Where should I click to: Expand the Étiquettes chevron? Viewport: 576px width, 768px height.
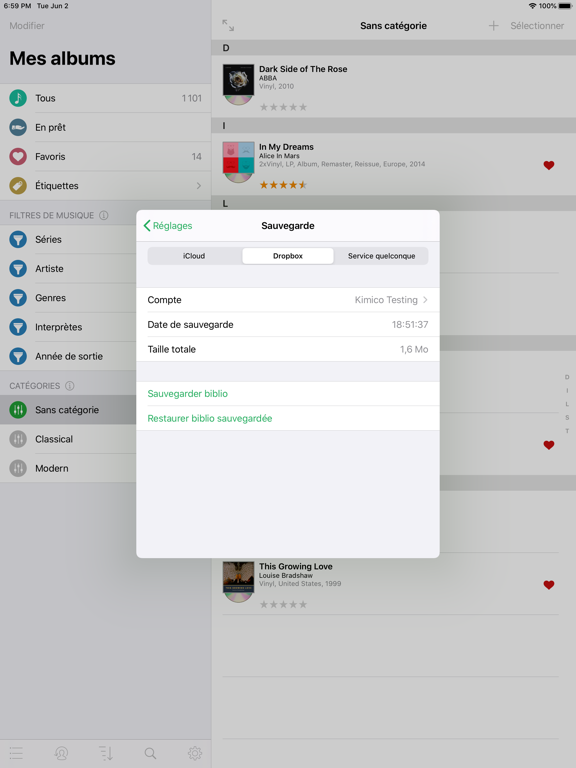pos(198,186)
